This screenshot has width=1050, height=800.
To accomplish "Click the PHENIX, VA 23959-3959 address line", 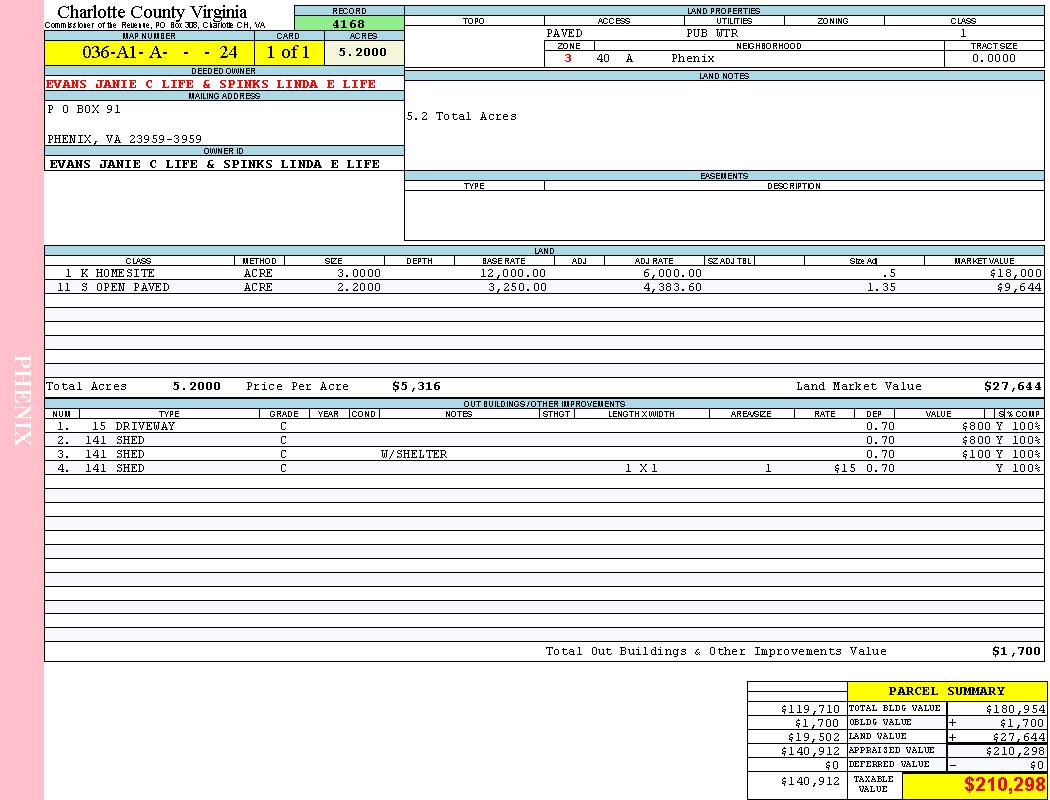I will 124,139.
